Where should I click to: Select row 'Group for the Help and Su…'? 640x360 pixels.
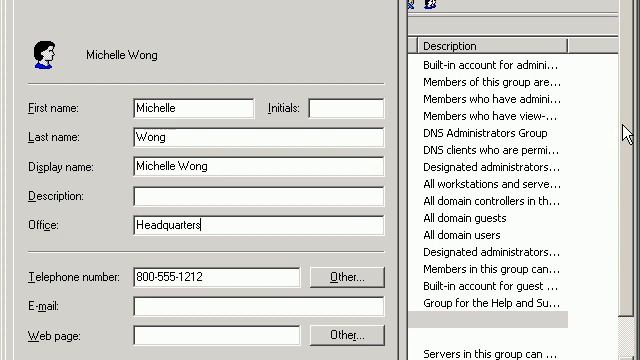coord(491,303)
